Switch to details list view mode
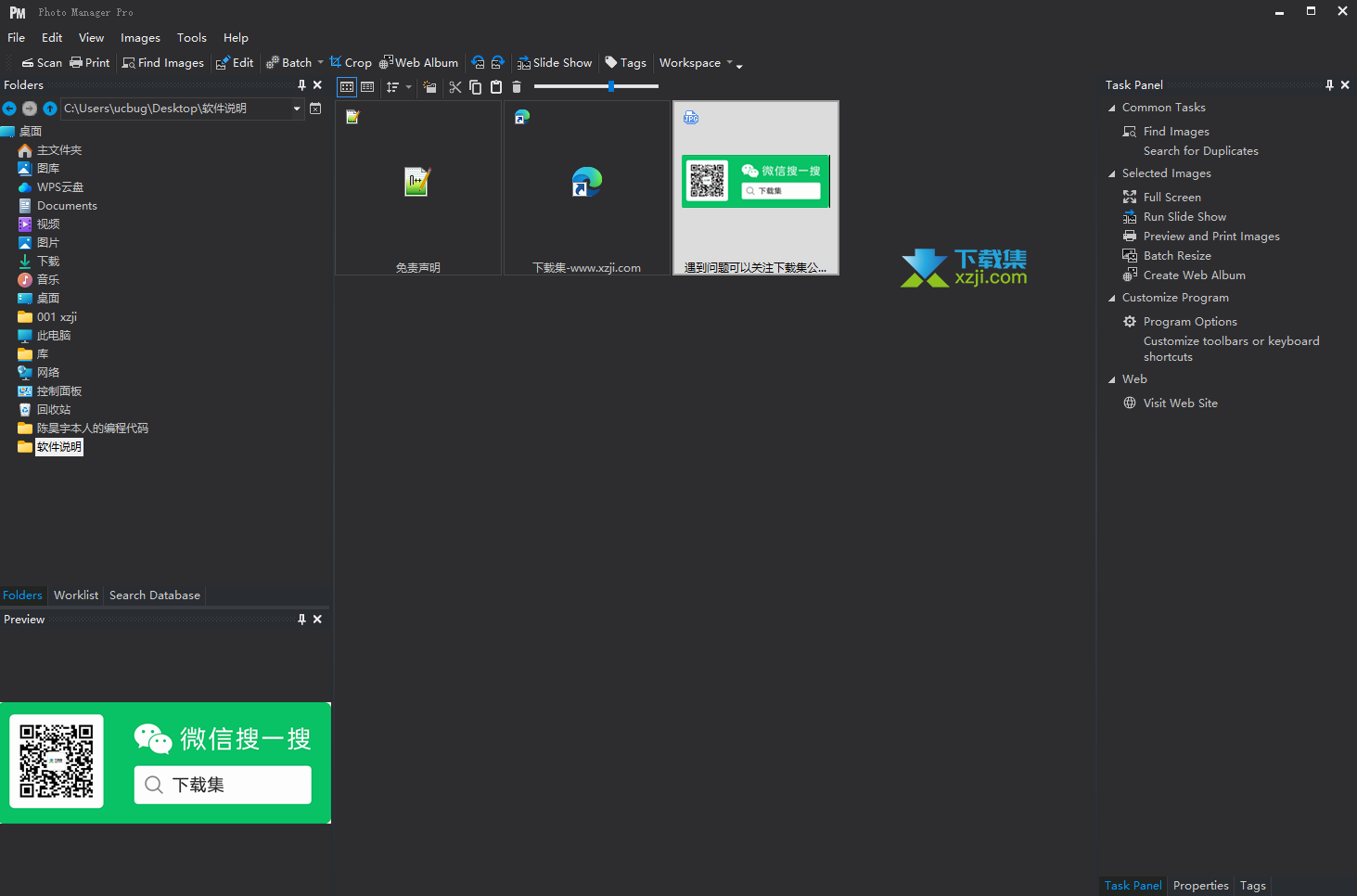This screenshot has width=1357, height=896. pos(367,87)
